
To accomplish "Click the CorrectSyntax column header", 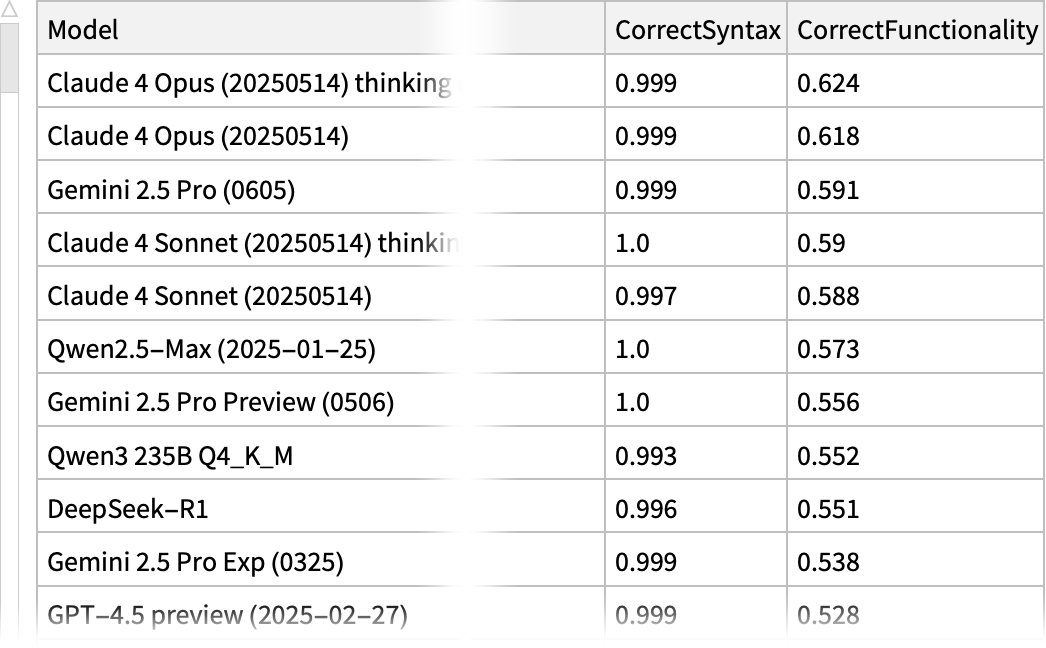I will click(697, 30).
